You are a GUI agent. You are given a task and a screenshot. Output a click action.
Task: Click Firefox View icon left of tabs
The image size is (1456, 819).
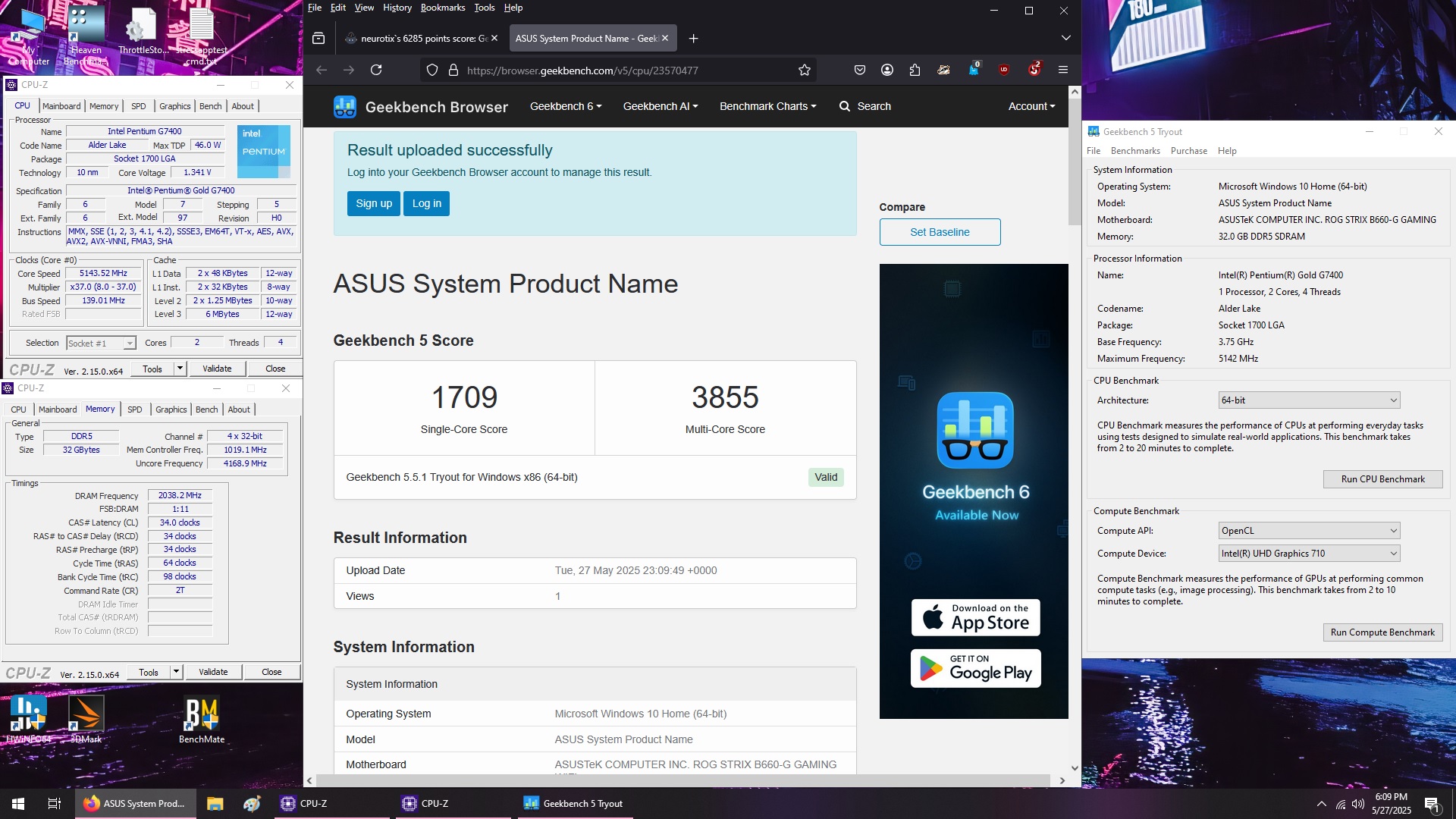click(x=318, y=38)
